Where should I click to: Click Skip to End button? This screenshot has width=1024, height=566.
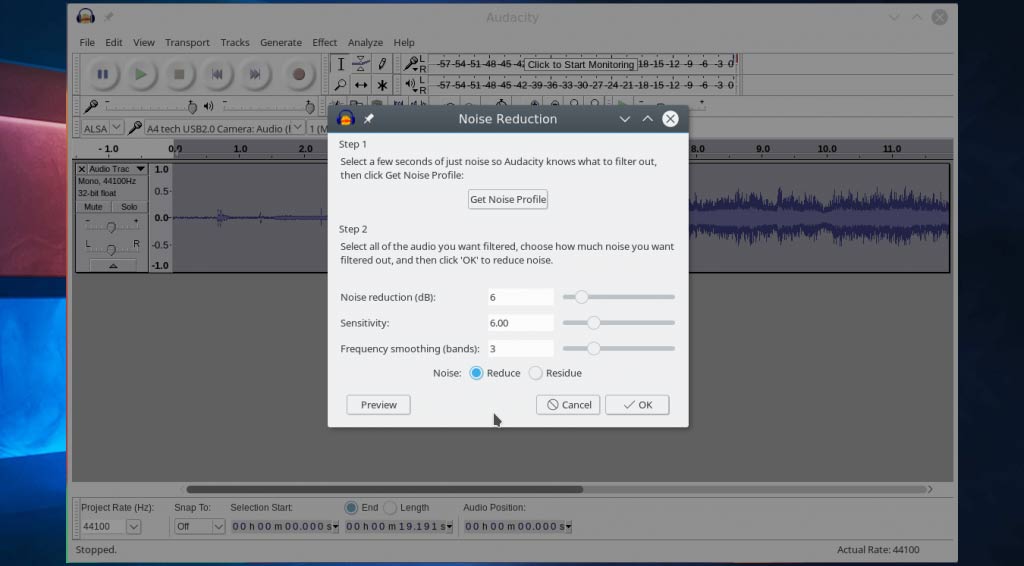point(255,74)
